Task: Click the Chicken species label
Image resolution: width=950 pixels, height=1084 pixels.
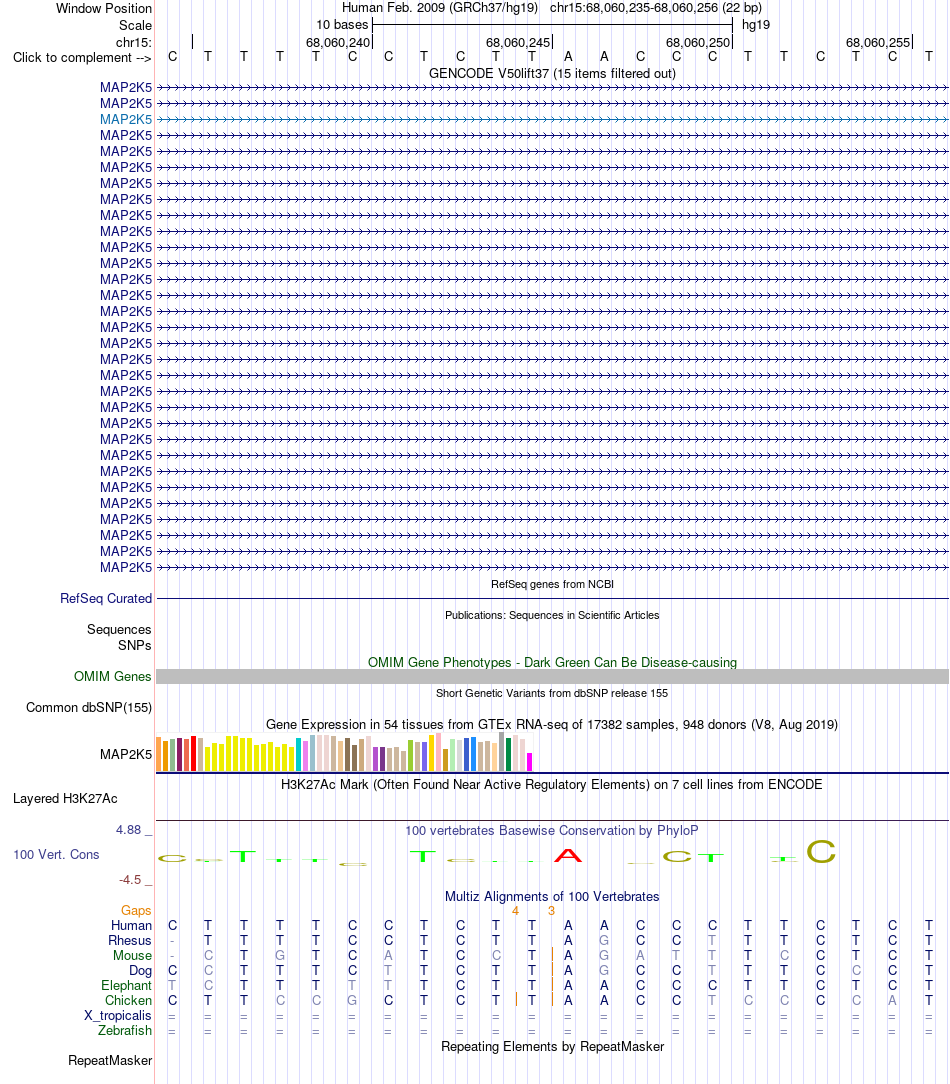Action: [129, 1000]
